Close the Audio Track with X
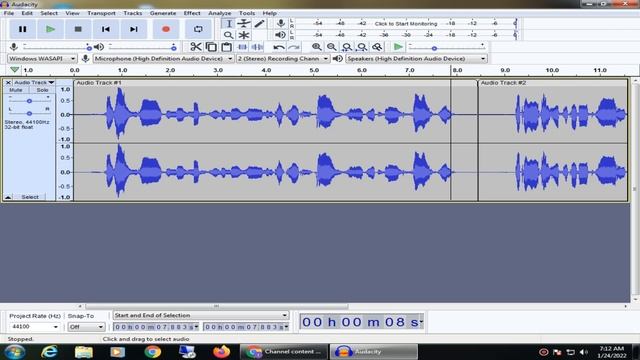 click(x=8, y=82)
